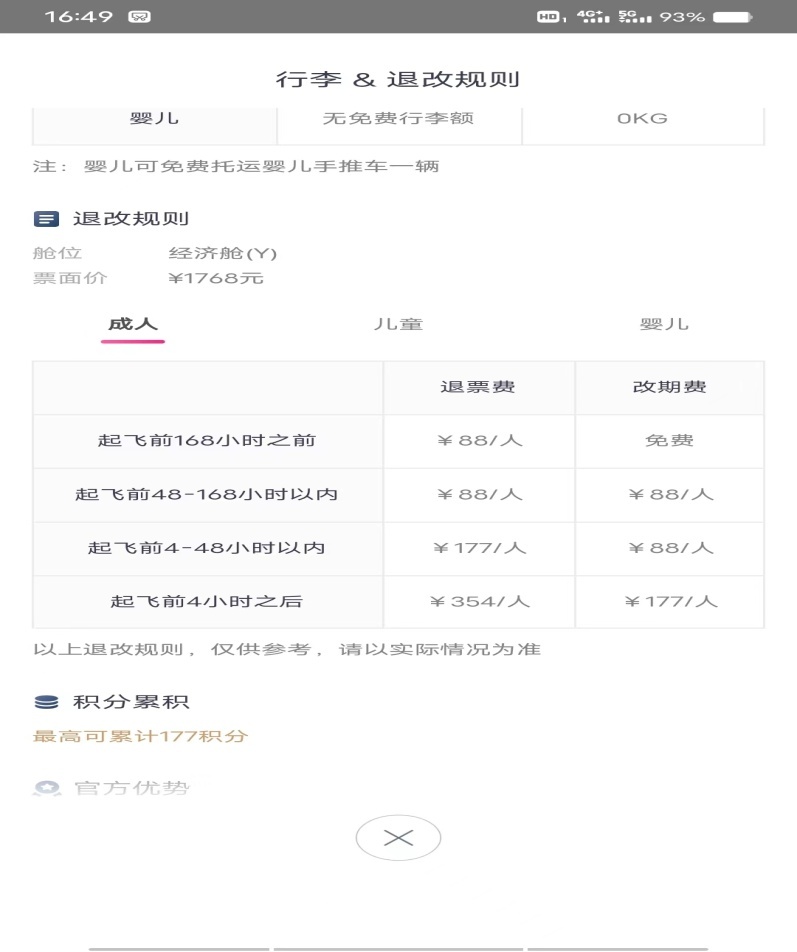Tap the 行李 & 退改规则 title
The width and height of the screenshot is (797, 952).
click(398, 80)
